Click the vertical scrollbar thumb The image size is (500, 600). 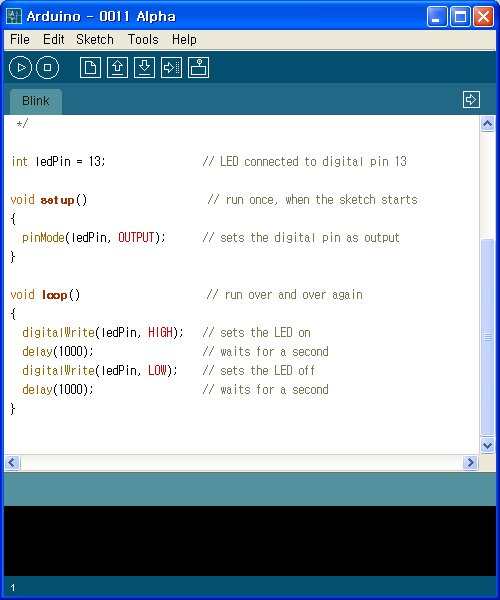click(x=487, y=337)
